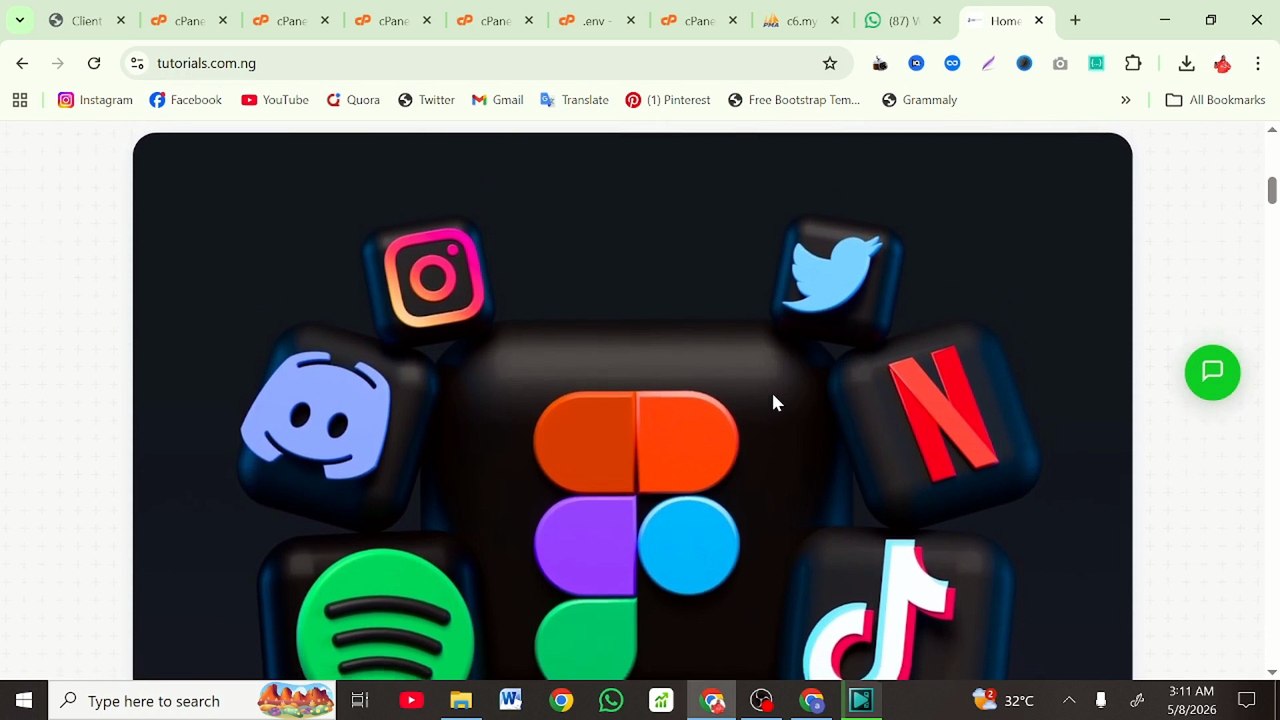Reload the tutorials.com.ng page
This screenshot has width=1280, height=720.
94,63
